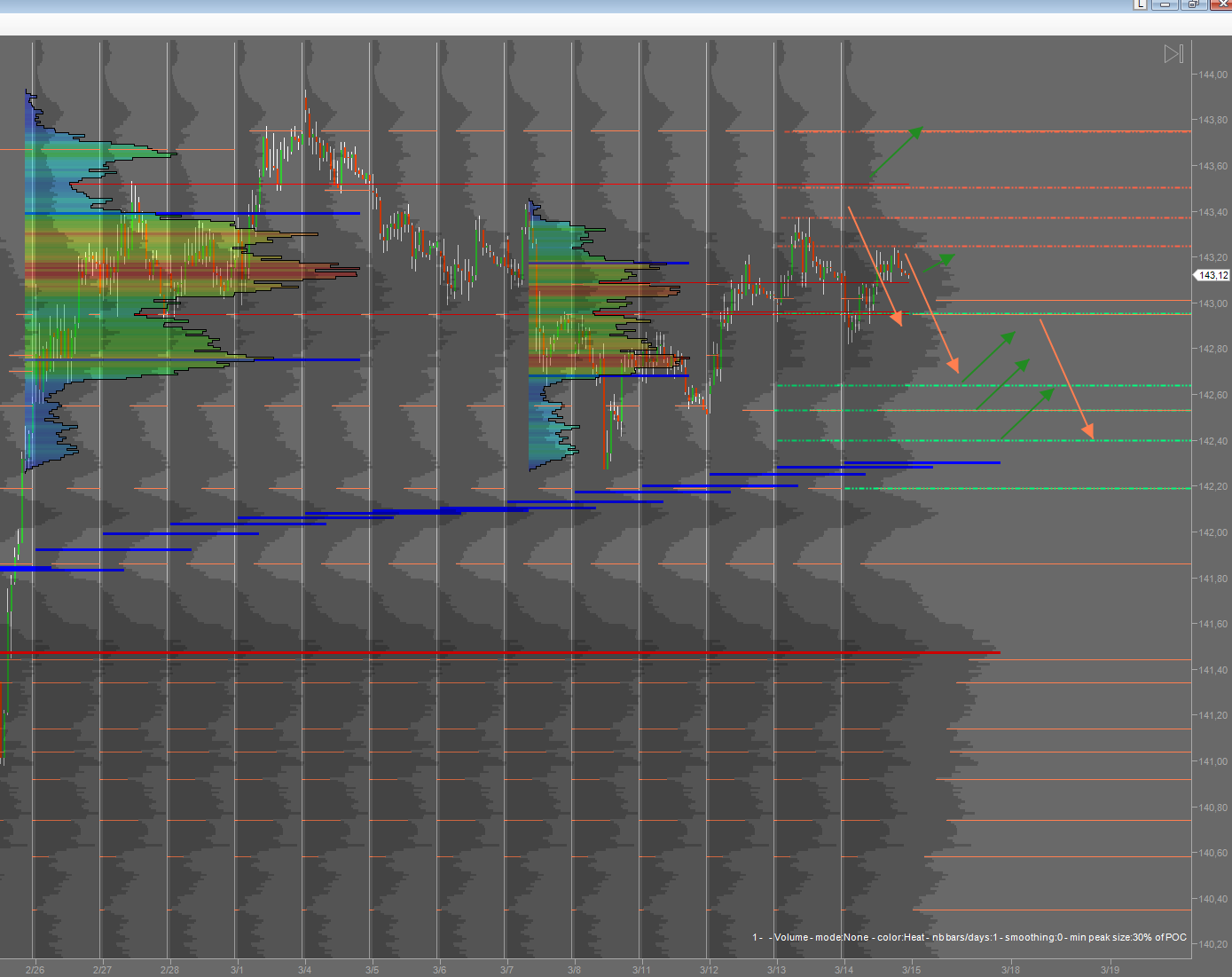Click price label 140,80 on the axis
The image size is (1232, 977).
click(1213, 808)
